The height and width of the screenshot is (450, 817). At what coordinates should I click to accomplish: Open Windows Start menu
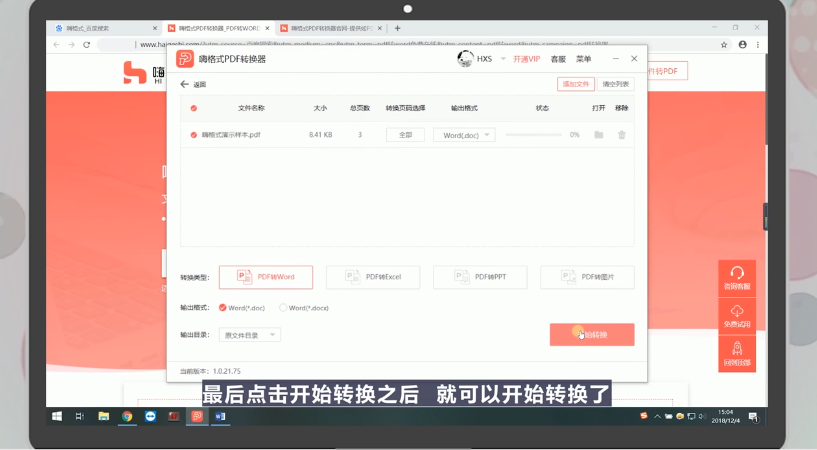point(57,416)
